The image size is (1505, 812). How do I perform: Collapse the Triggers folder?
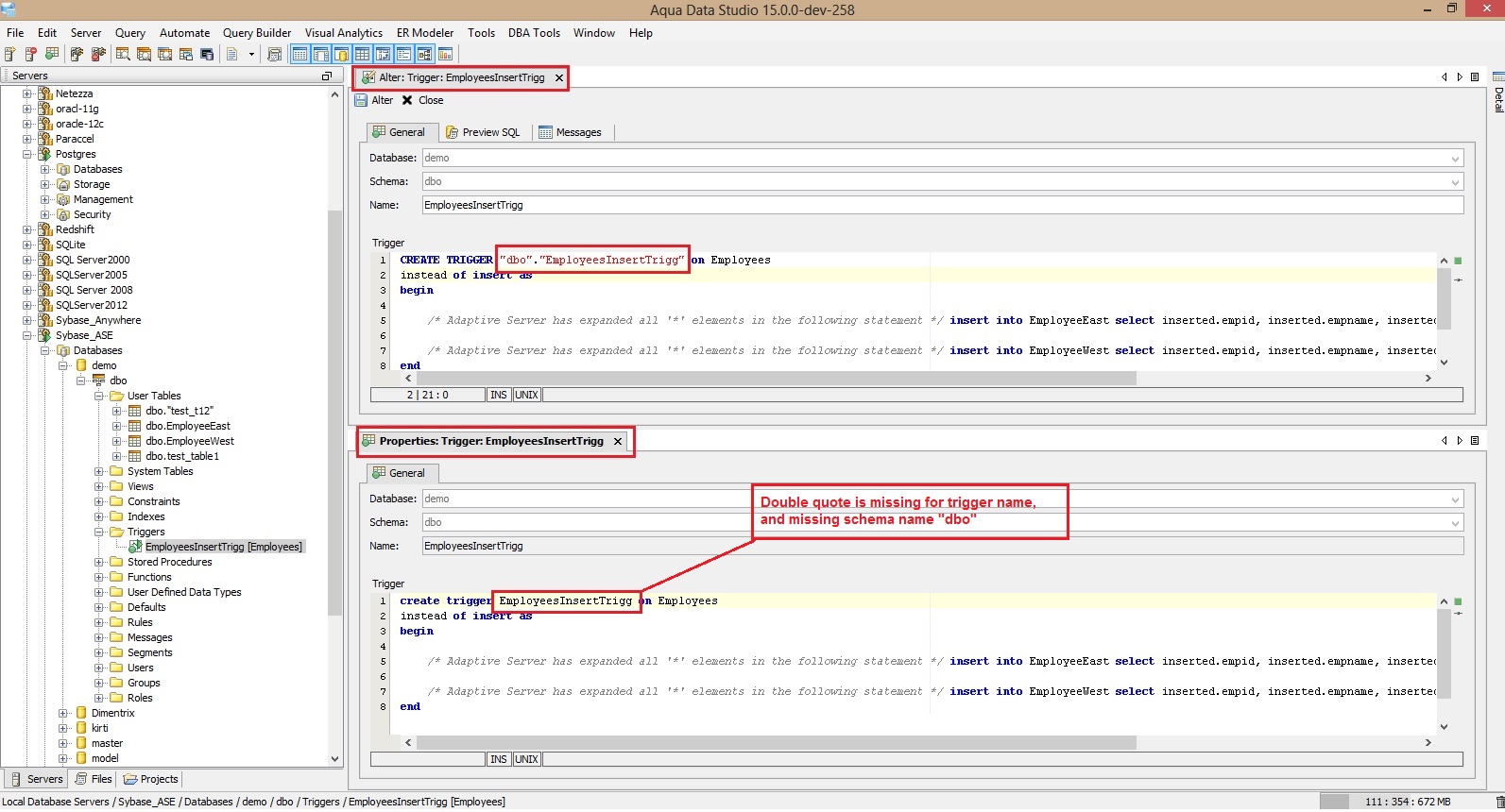click(x=99, y=532)
